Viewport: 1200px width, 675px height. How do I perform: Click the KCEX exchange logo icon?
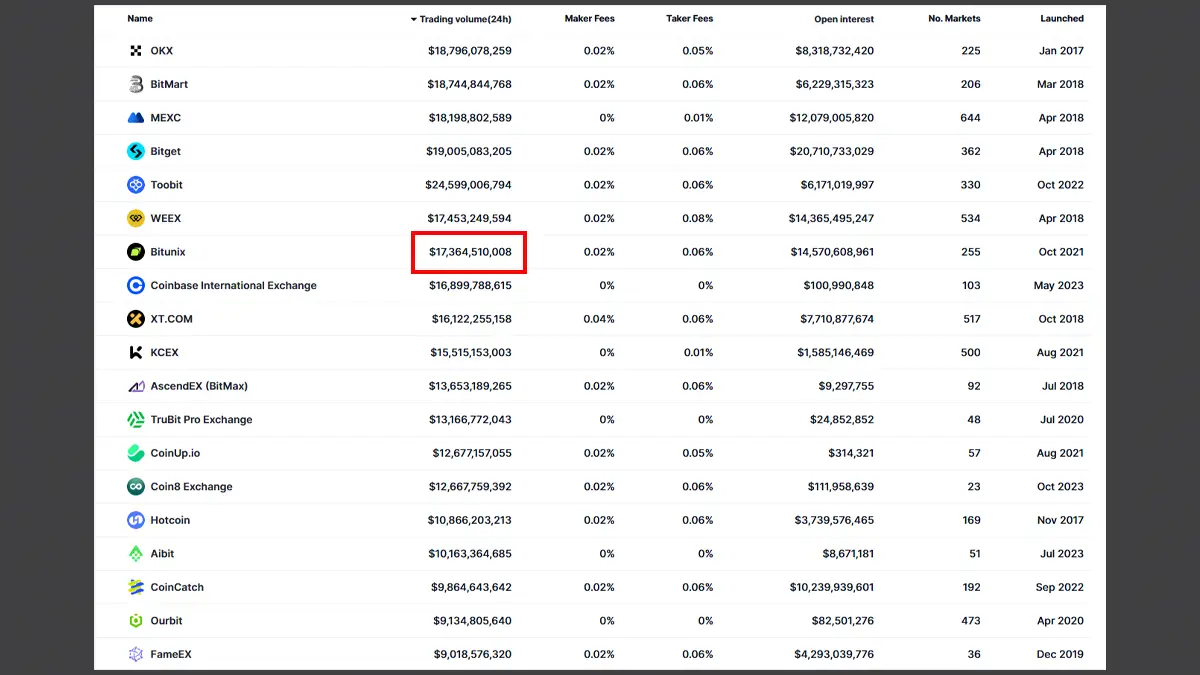point(136,352)
